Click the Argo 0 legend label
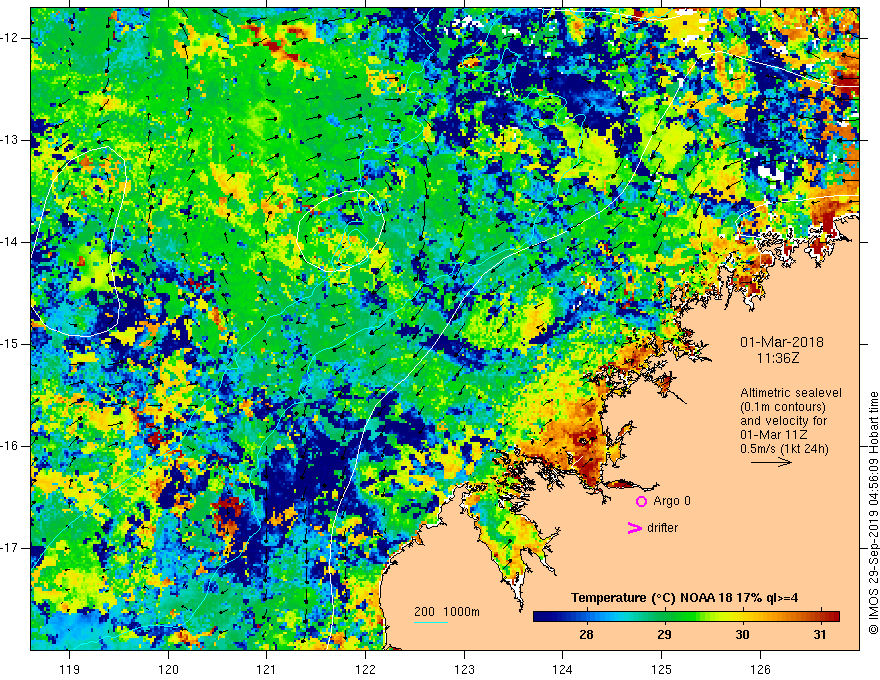This screenshot has width=880, height=680. click(x=672, y=501)
